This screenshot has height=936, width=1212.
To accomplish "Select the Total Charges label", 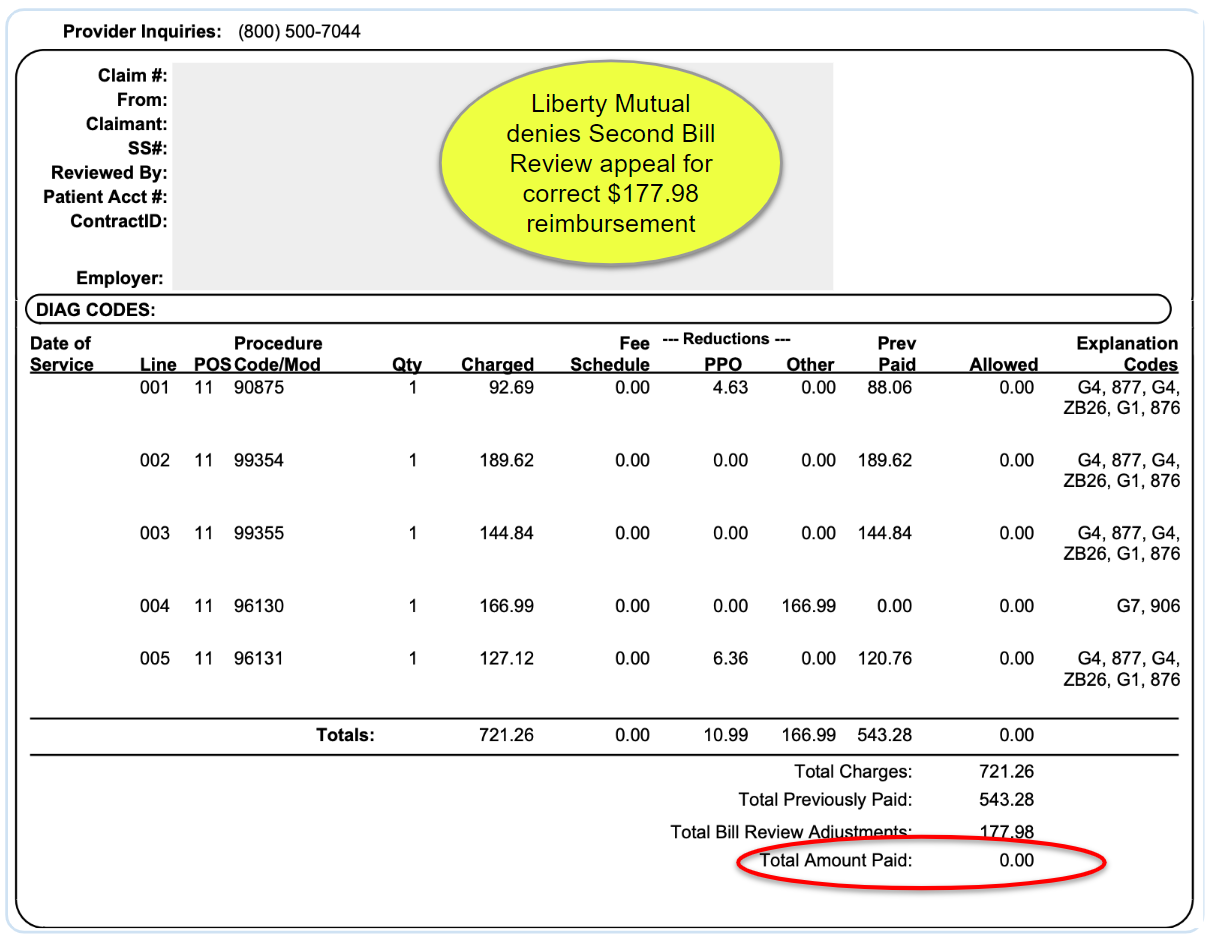I will pyautogui.click(x=853, y=771).
